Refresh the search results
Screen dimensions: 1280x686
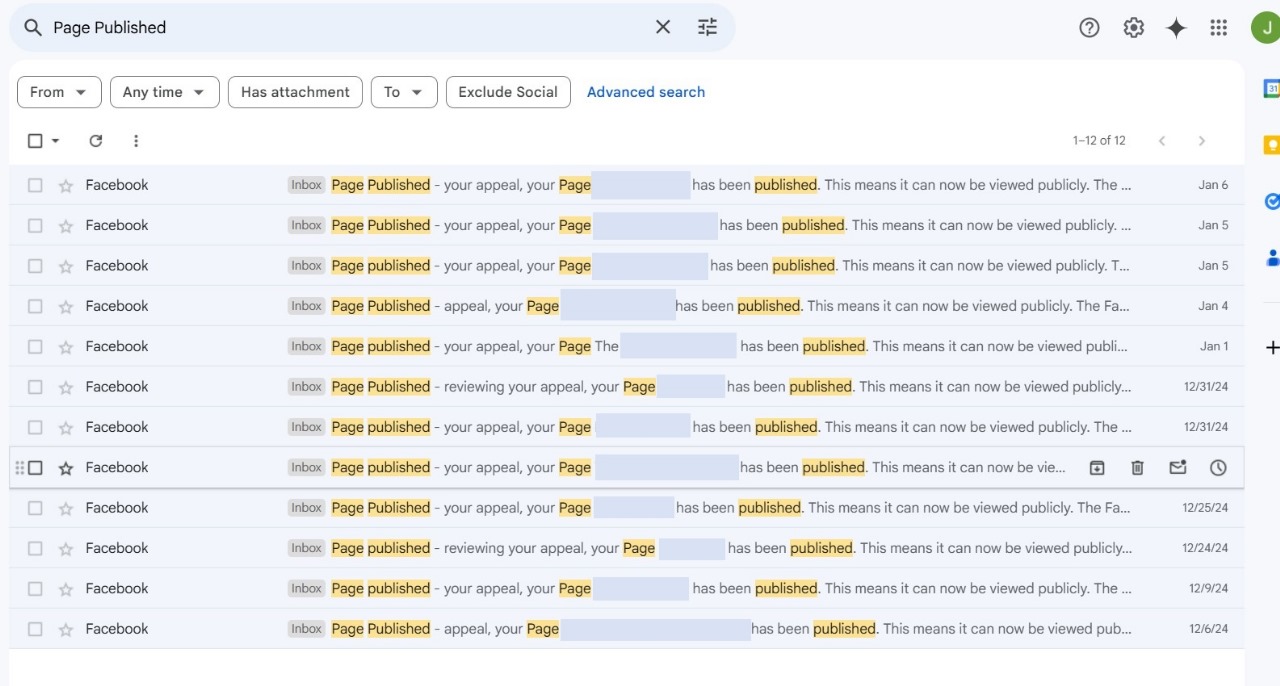[96, 141]
